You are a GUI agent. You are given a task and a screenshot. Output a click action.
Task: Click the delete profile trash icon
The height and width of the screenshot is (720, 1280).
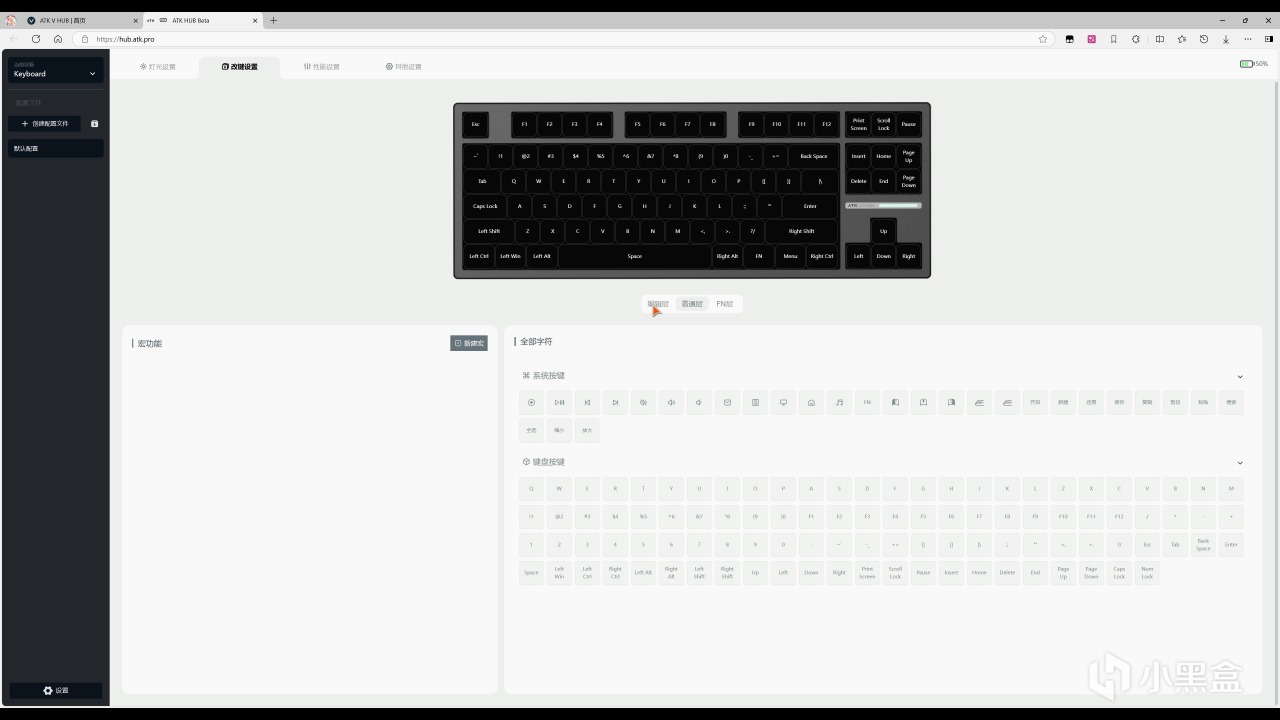[x=95, y=124]
